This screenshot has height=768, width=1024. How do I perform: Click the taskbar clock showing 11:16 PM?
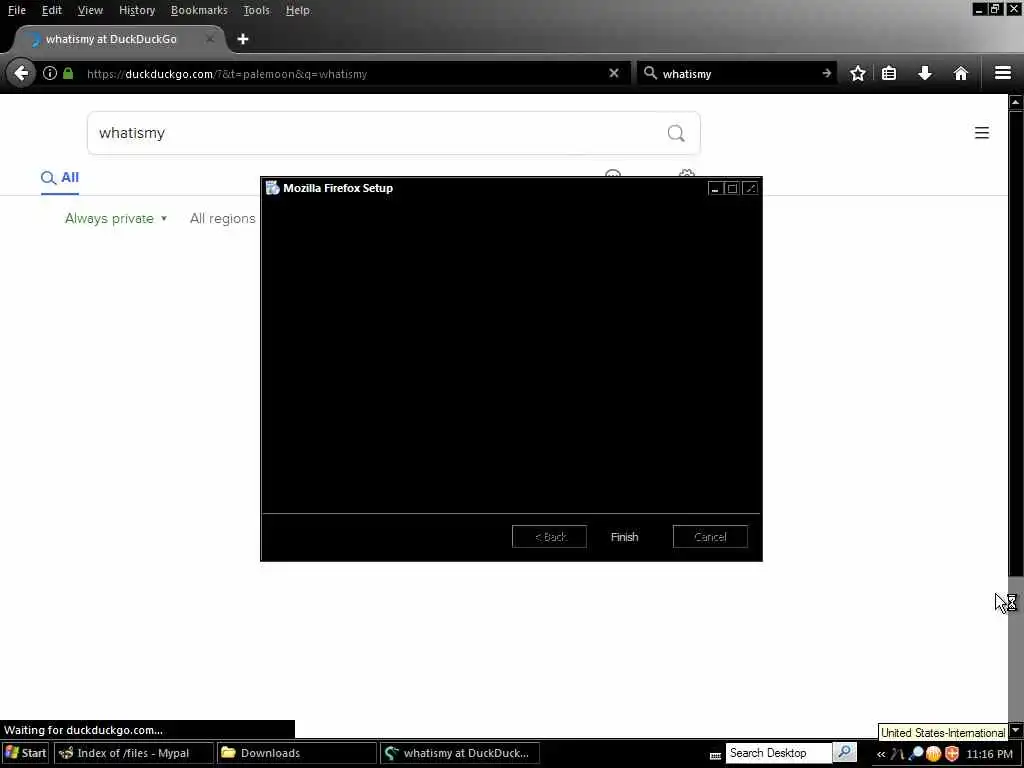click(989, 754)
